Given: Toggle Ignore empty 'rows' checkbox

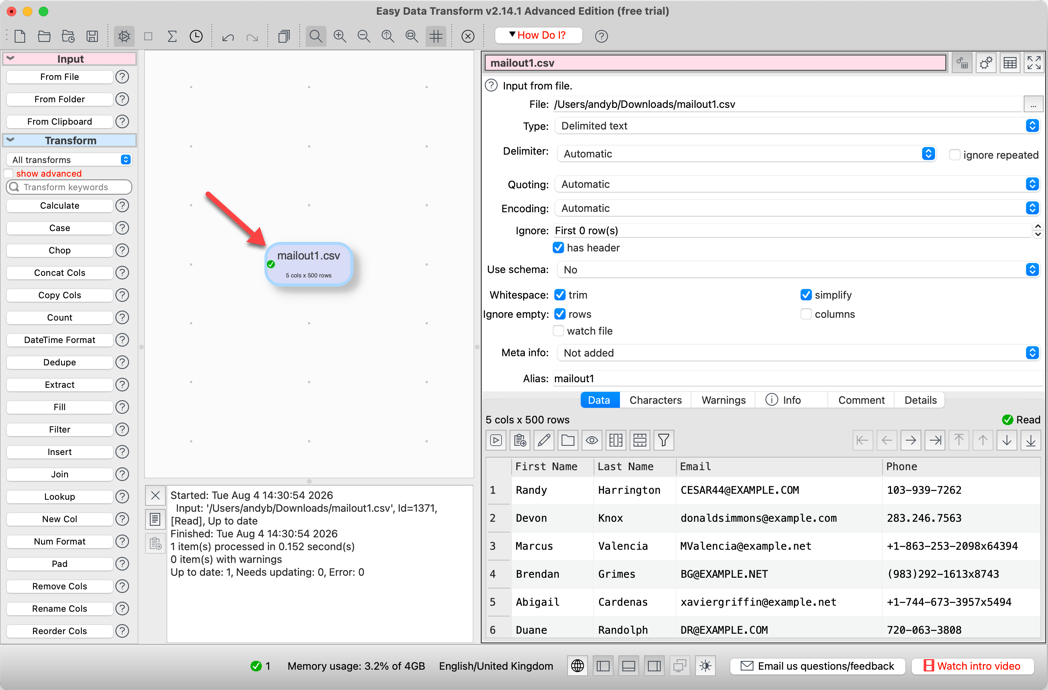Looking at the screenshot, I should pyautogui.click(x=560, y=314).
